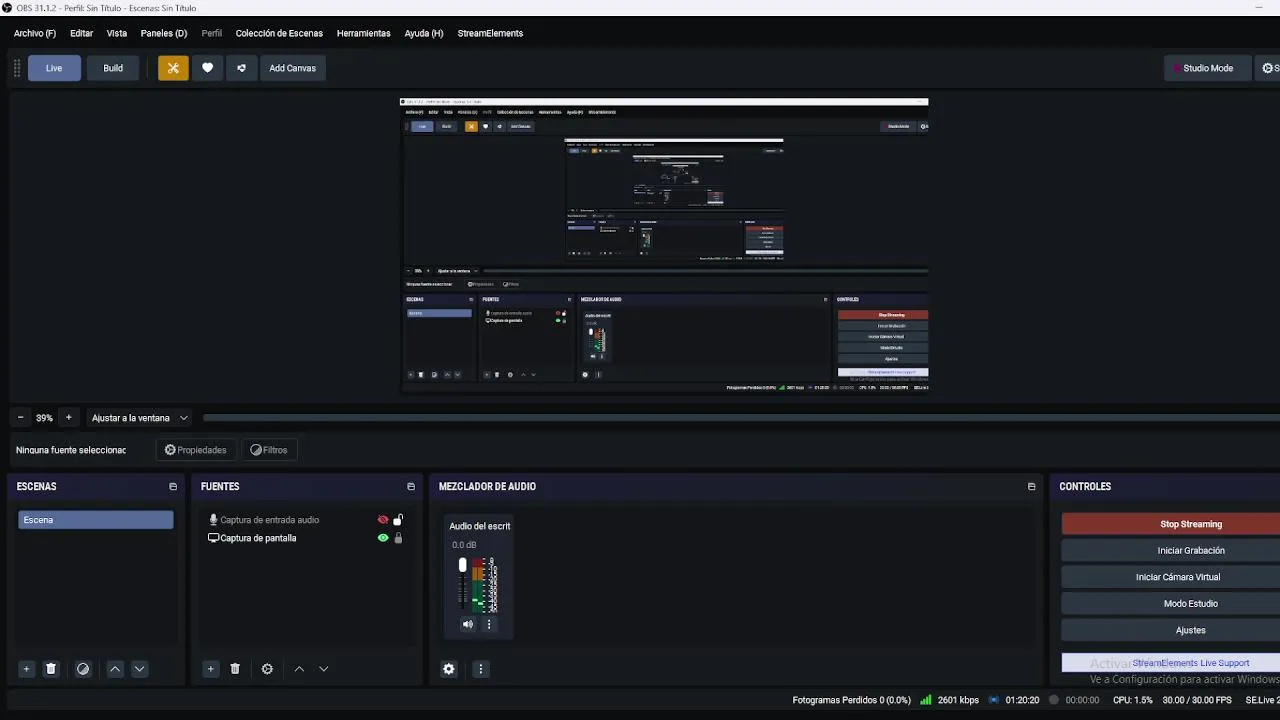Image resolution: width=1280 pixels, height=720 pixels.
Task: Mute the Audio del escritorio channel
Action: click(x=467, y=624)
